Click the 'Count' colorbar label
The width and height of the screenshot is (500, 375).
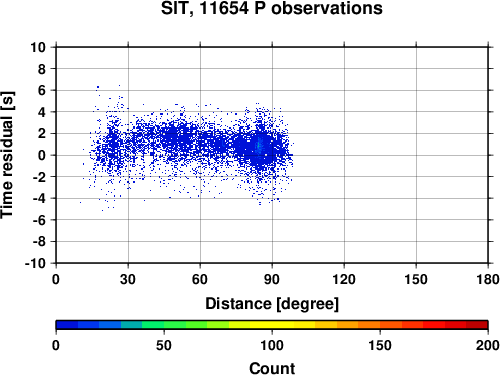tap(272, 368)
